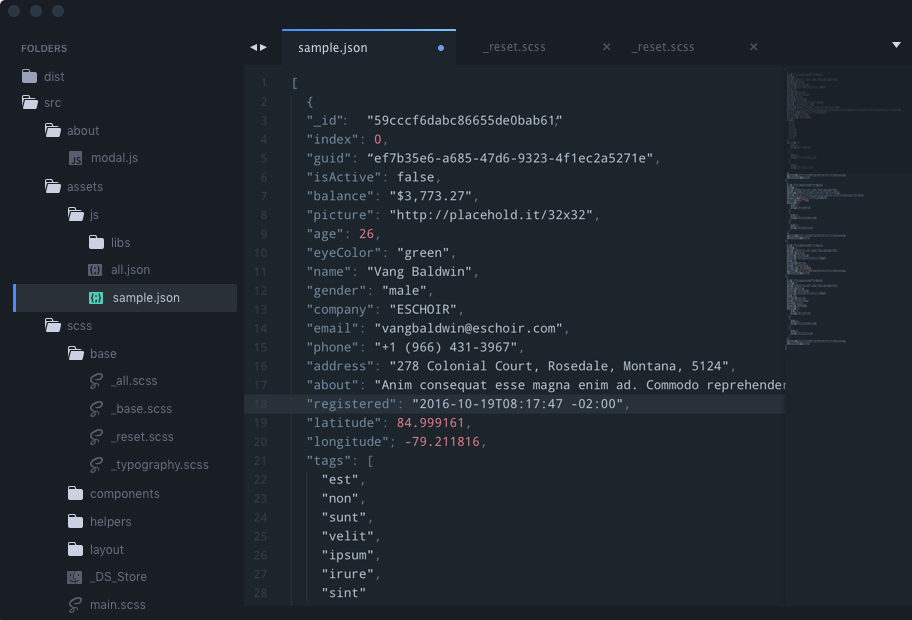Go to next tab with right arrow
Image resolution: width=912 pixels, height=620 pixels.
[263, 47]
